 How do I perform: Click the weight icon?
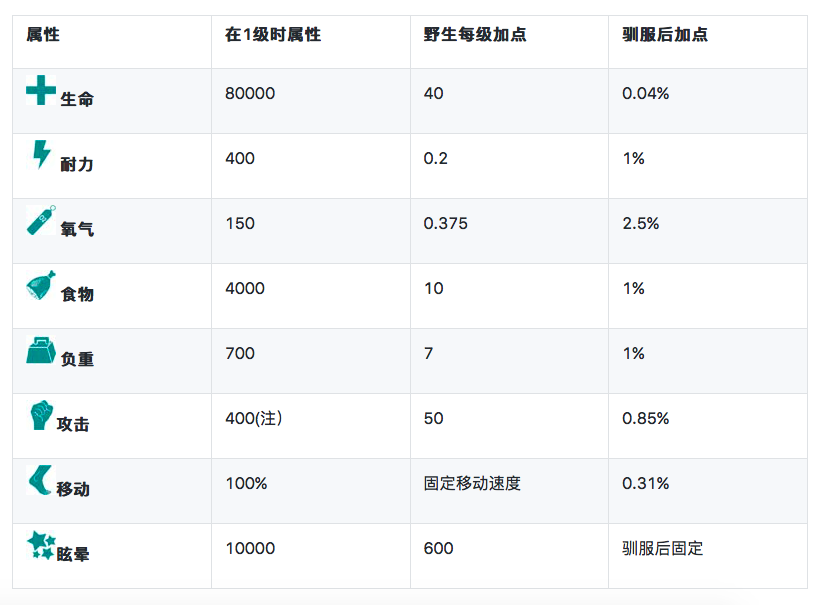tap(41, 351)
